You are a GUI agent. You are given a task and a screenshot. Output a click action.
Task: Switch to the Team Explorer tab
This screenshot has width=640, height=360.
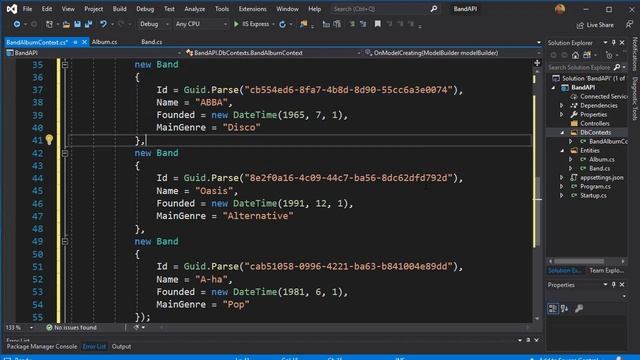[606, 271]
